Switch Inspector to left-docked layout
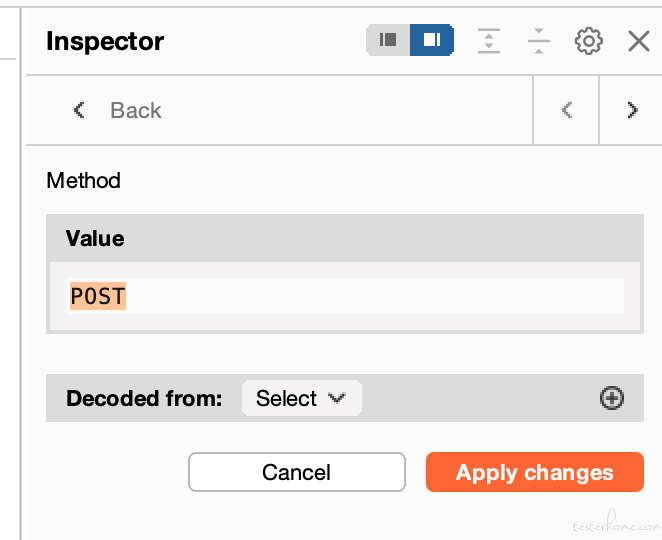This screenshot has height=540, width=662. pos(388,40)
